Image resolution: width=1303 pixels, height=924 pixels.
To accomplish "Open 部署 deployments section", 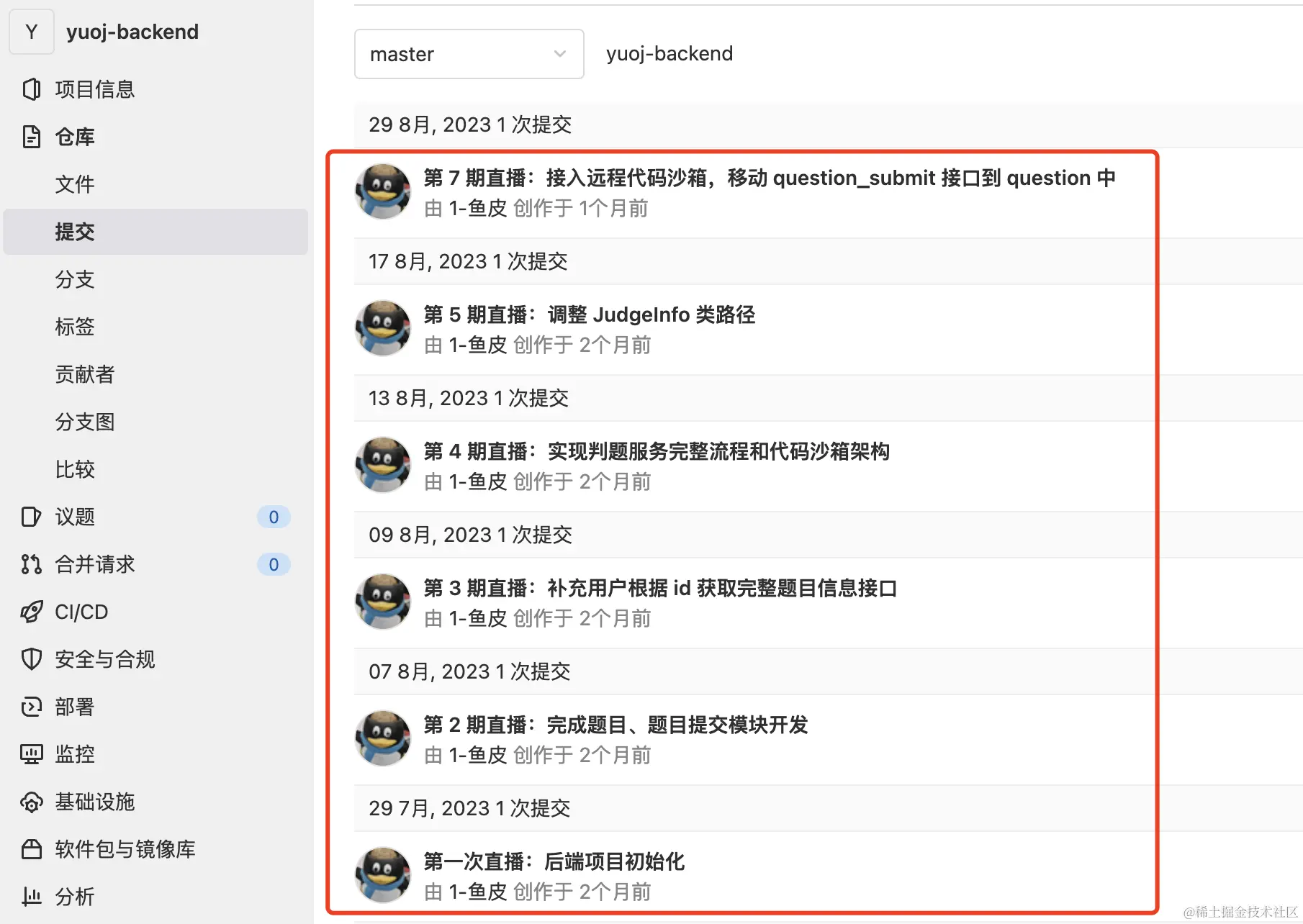I will tap(75, 707).
